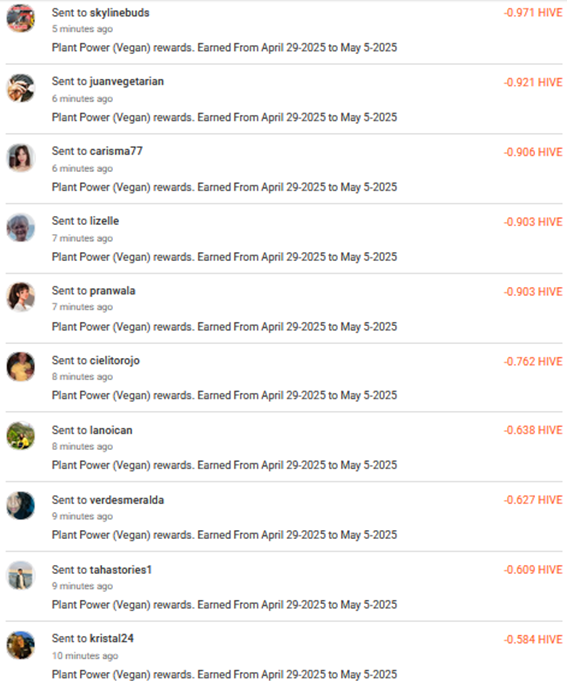The image size is (567, 689).
Task: Open the skylinebuds username link
Action: click(120, 13)
